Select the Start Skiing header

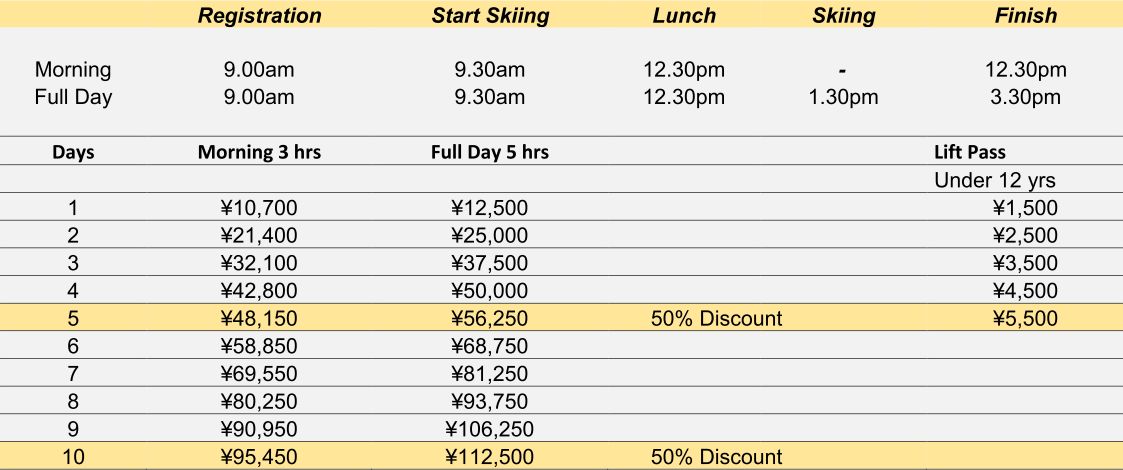(490, 16)
